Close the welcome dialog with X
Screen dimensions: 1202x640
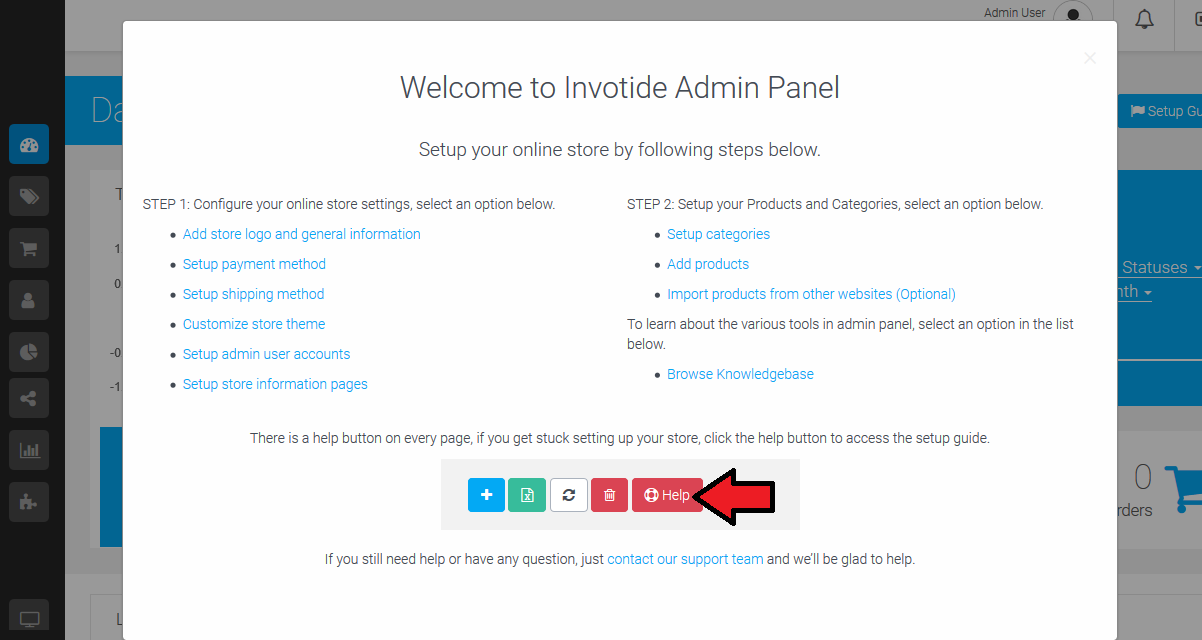click(1090, 58)
